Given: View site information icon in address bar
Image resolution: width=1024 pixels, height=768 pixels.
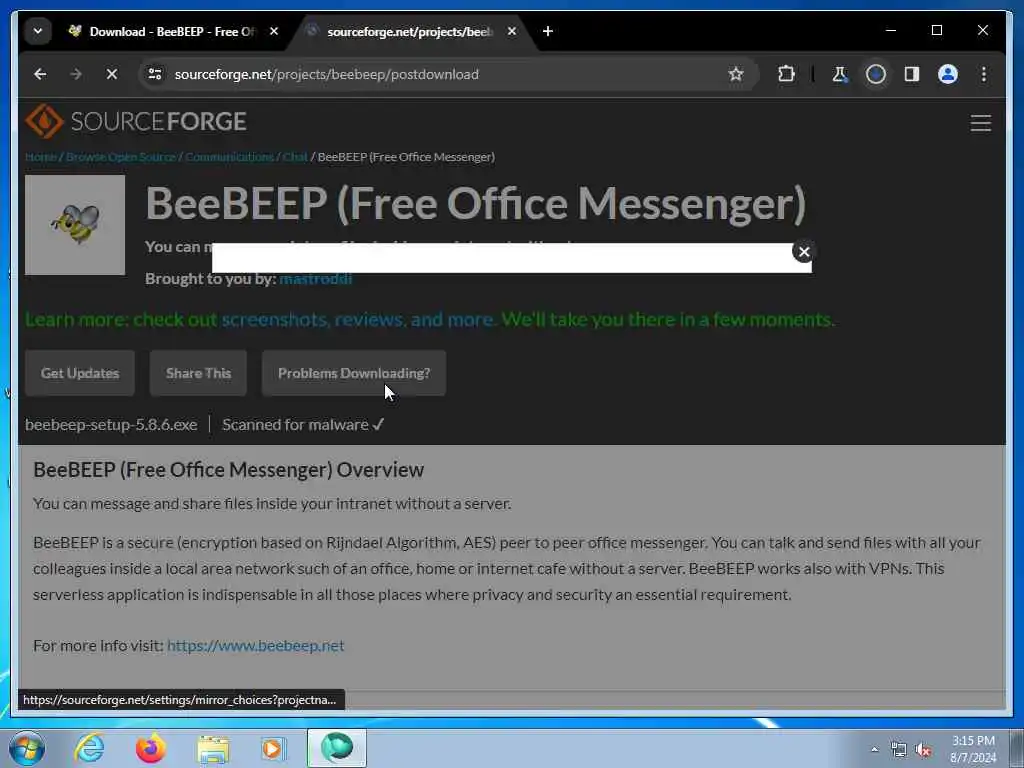Looking at the screenshot, I should coord(155,74).
